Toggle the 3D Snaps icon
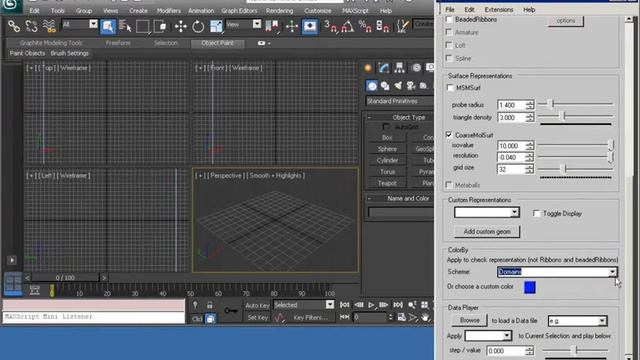The width and height of the screenshot is (640, 360). click(330, 27)
